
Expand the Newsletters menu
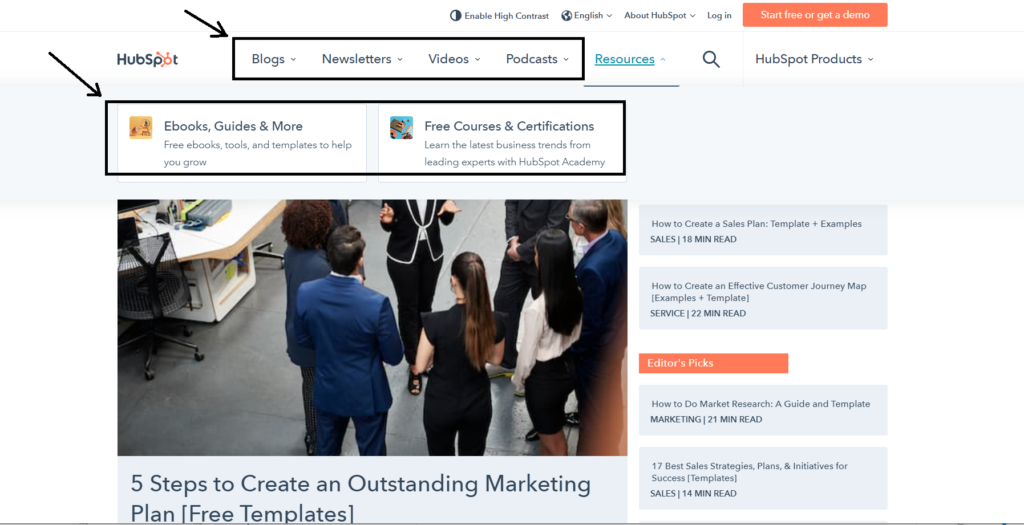(x=362, y=59)
